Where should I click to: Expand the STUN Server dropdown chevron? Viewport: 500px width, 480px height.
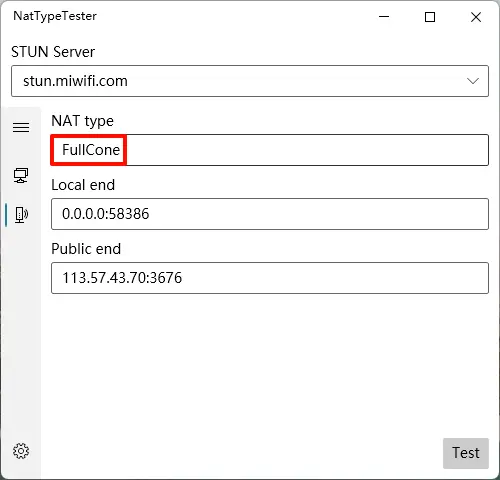coord(473,81)
